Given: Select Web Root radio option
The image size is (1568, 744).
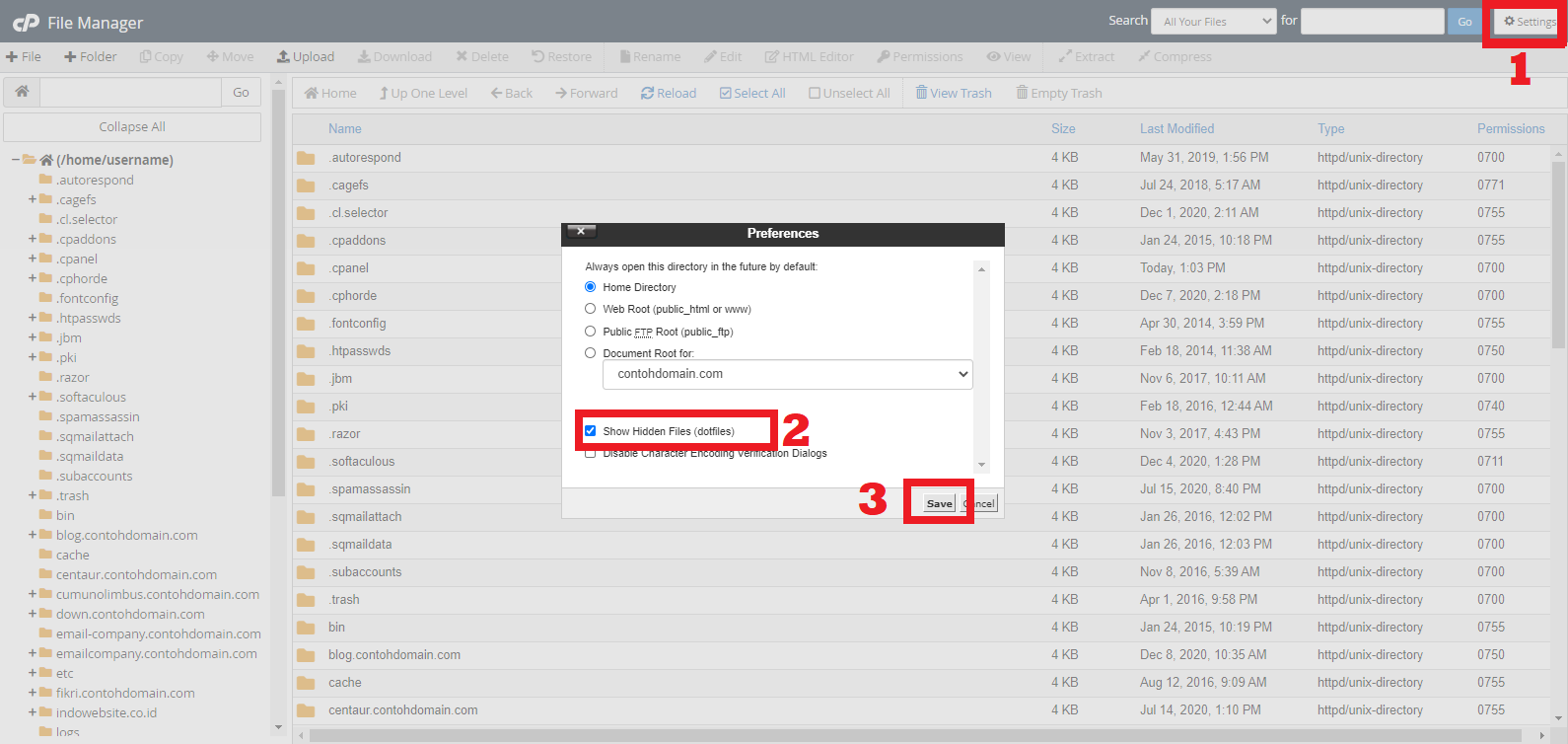Looking at the screenshot, I should tap(591, 309).
